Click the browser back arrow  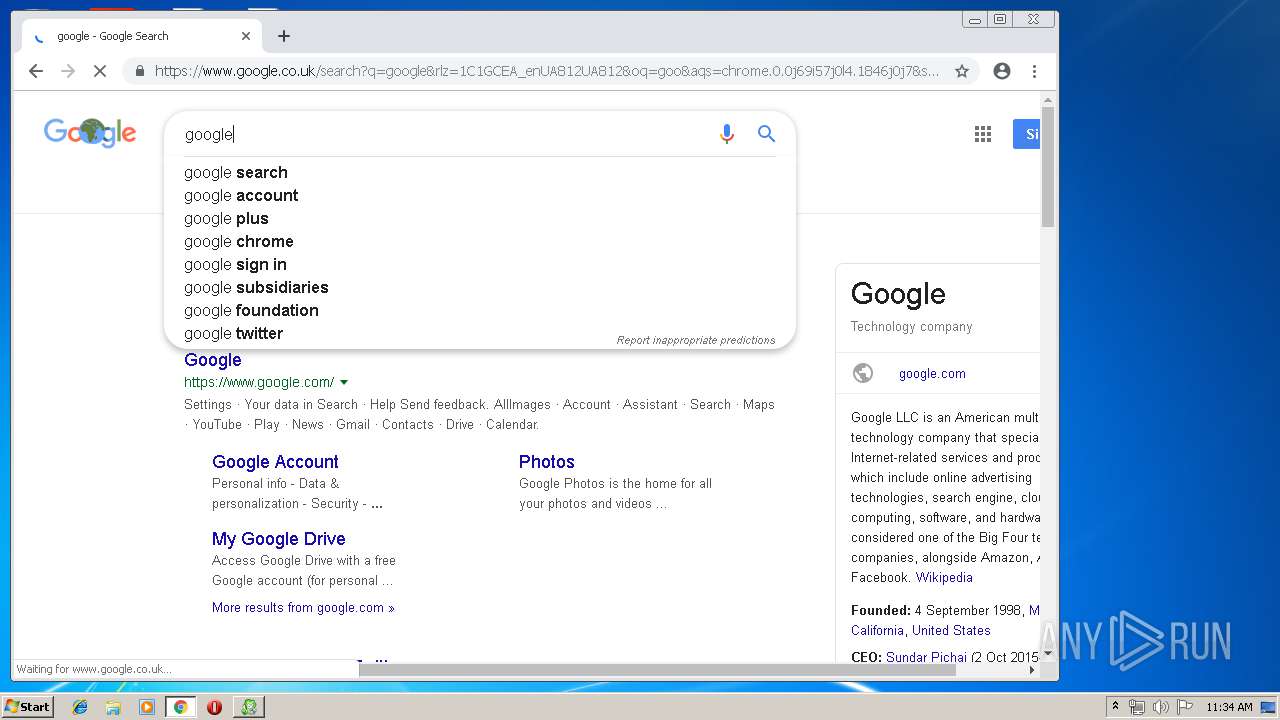[36, 71]
